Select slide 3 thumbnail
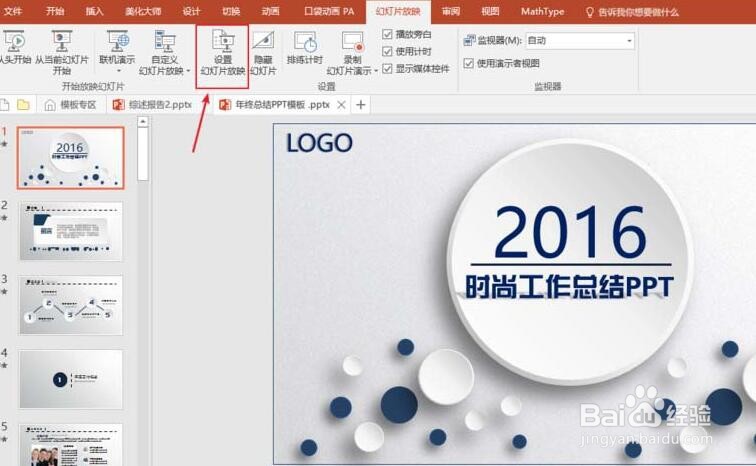The height and width of the screenshot is (466, 756). pos(71,305)
